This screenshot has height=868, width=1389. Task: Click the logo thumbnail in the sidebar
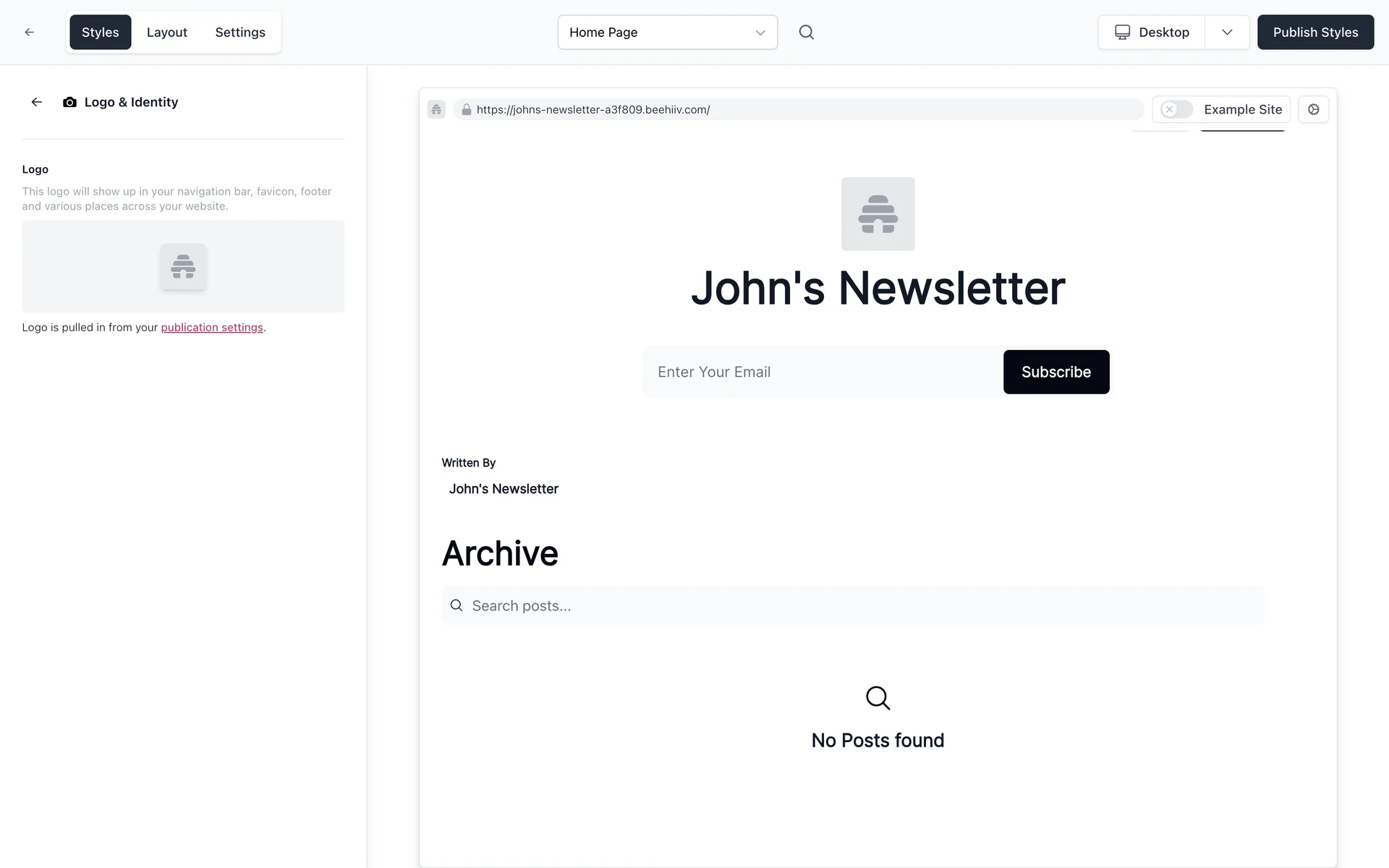pos(183,266)
